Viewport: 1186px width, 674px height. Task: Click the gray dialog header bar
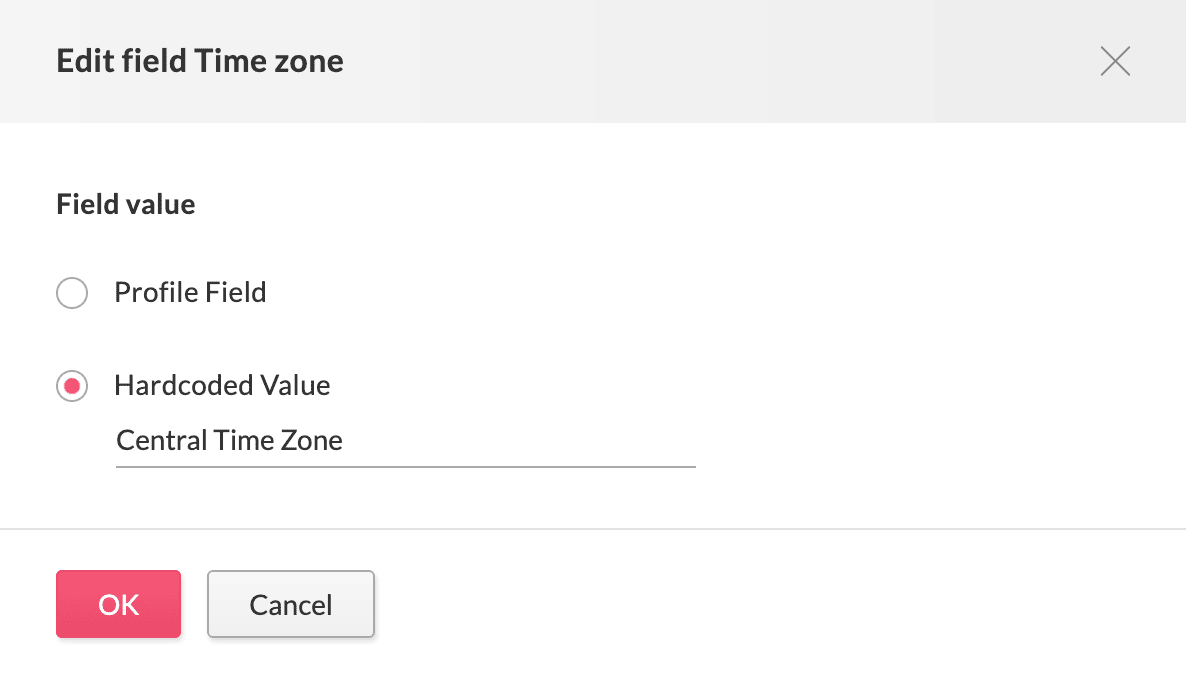700,62
